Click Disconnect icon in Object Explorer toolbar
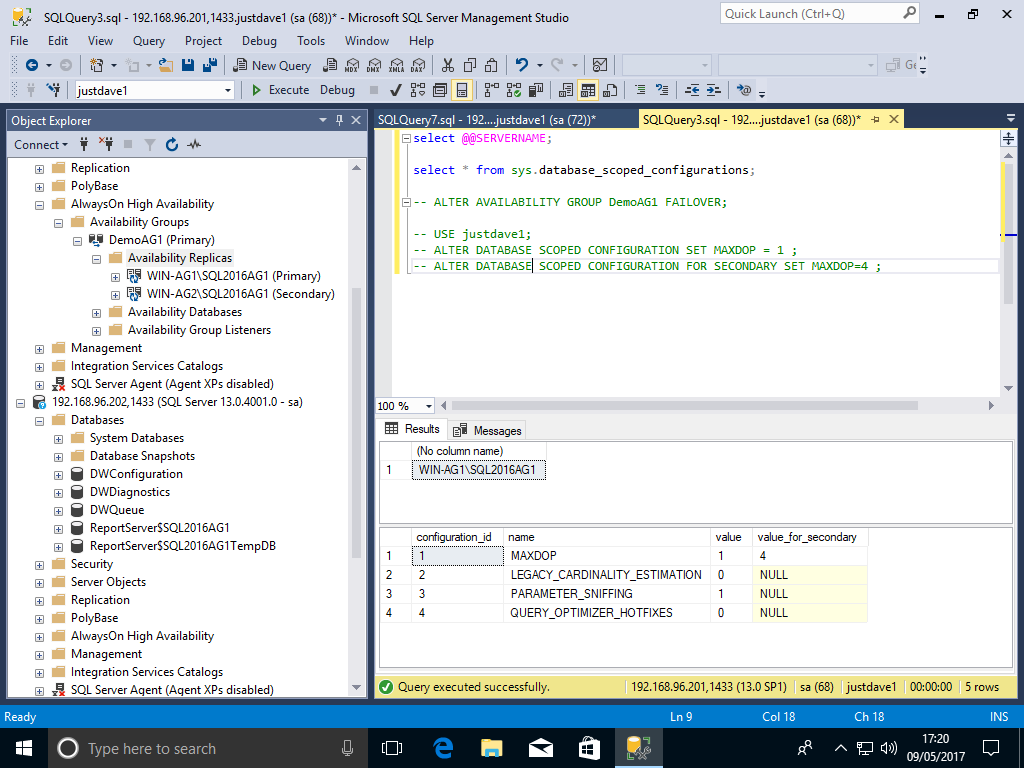This screenshot has width=1024, height=768. (106, 145)
